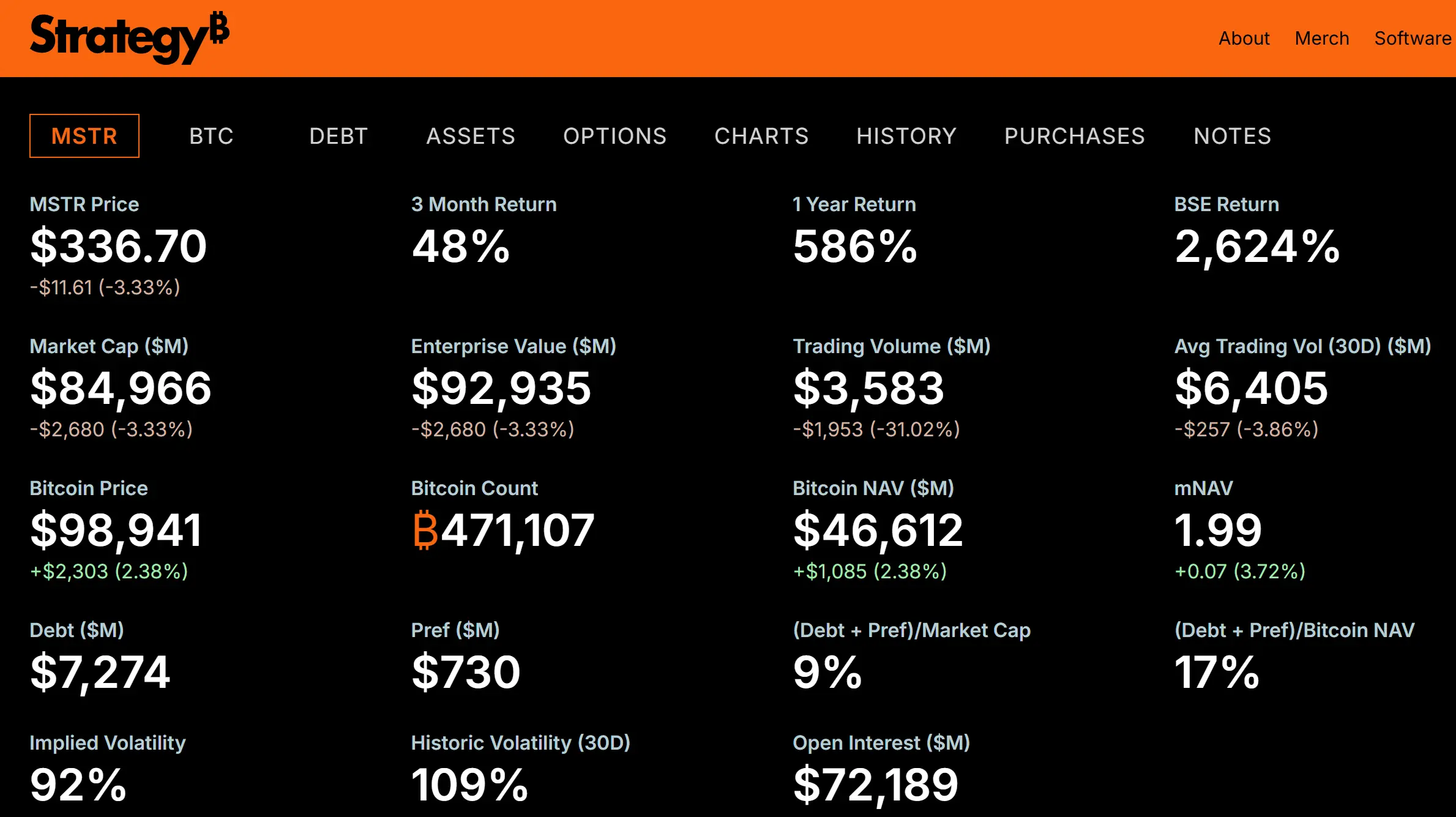Select the MSTR tab
This screenshot has width=1456, height=817.
tap(84, 136)
